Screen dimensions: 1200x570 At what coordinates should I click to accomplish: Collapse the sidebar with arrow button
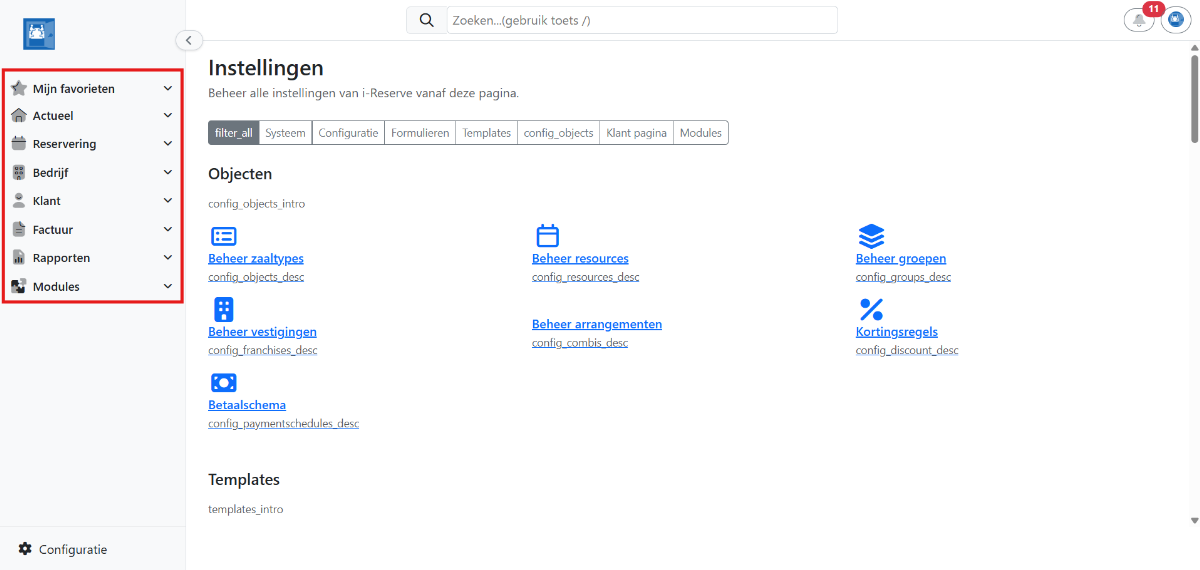click(189, 40)
